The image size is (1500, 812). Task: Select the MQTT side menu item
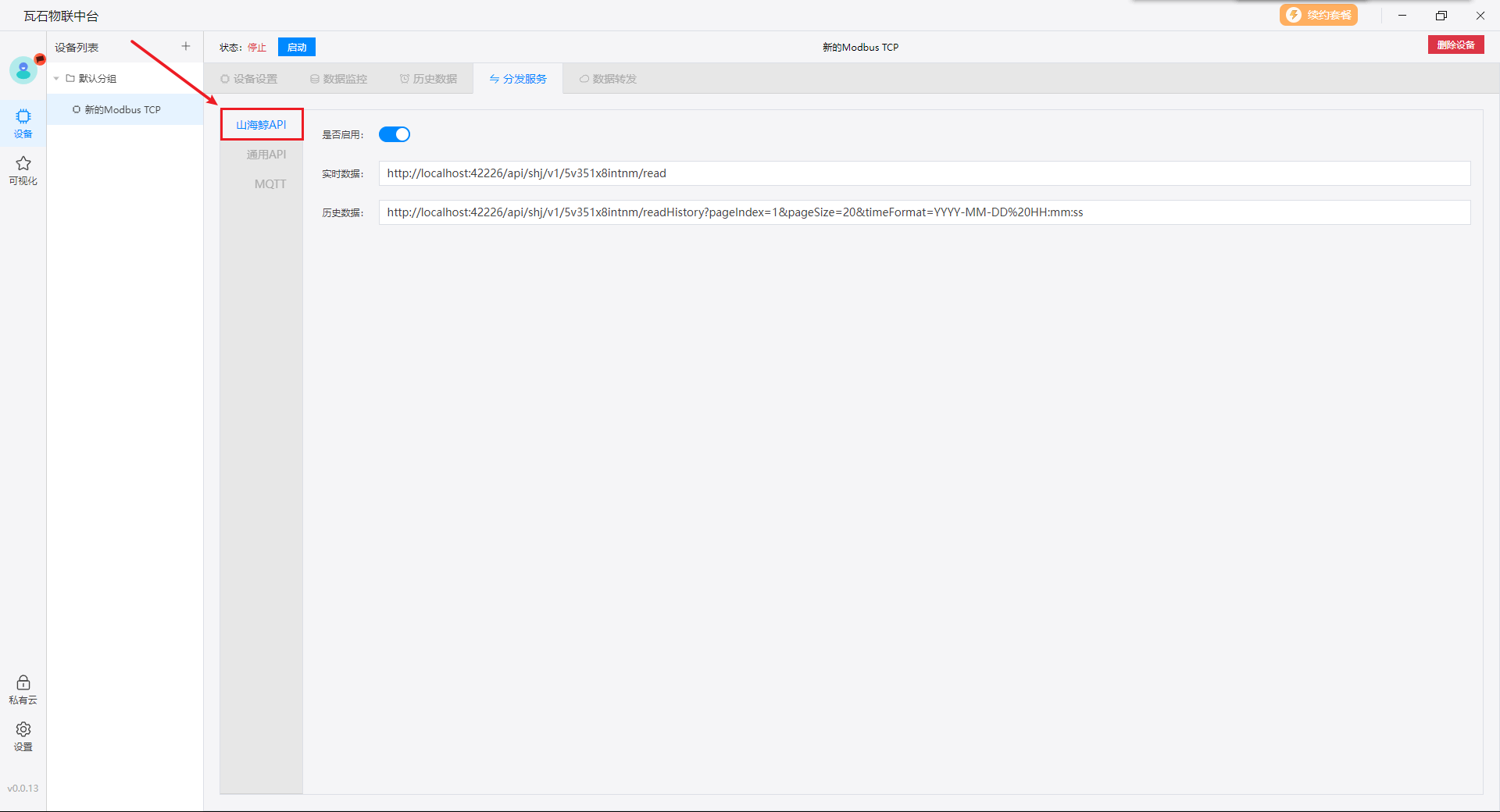click(x=270, y=184)
